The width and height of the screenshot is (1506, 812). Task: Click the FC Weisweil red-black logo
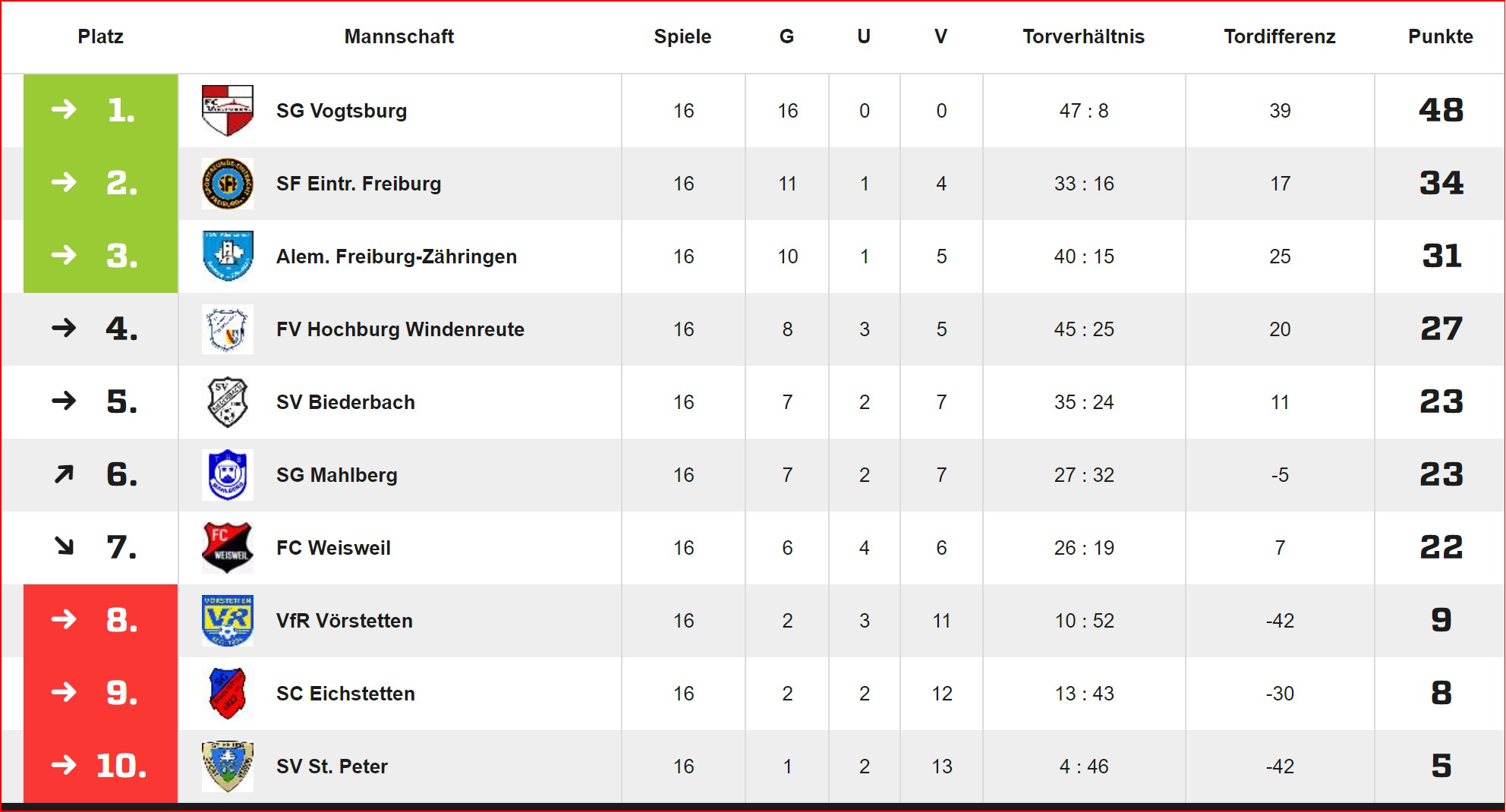(x=228, y=548)
